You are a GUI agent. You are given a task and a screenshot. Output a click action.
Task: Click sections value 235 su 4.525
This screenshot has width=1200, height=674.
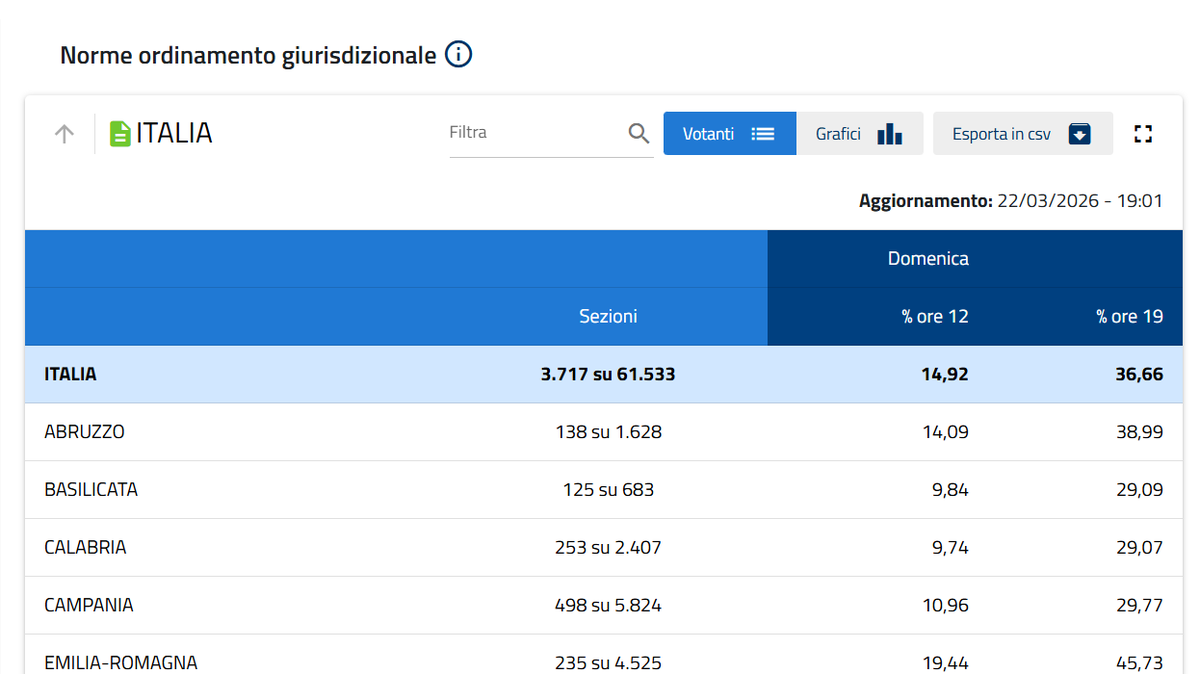(608, 663)
